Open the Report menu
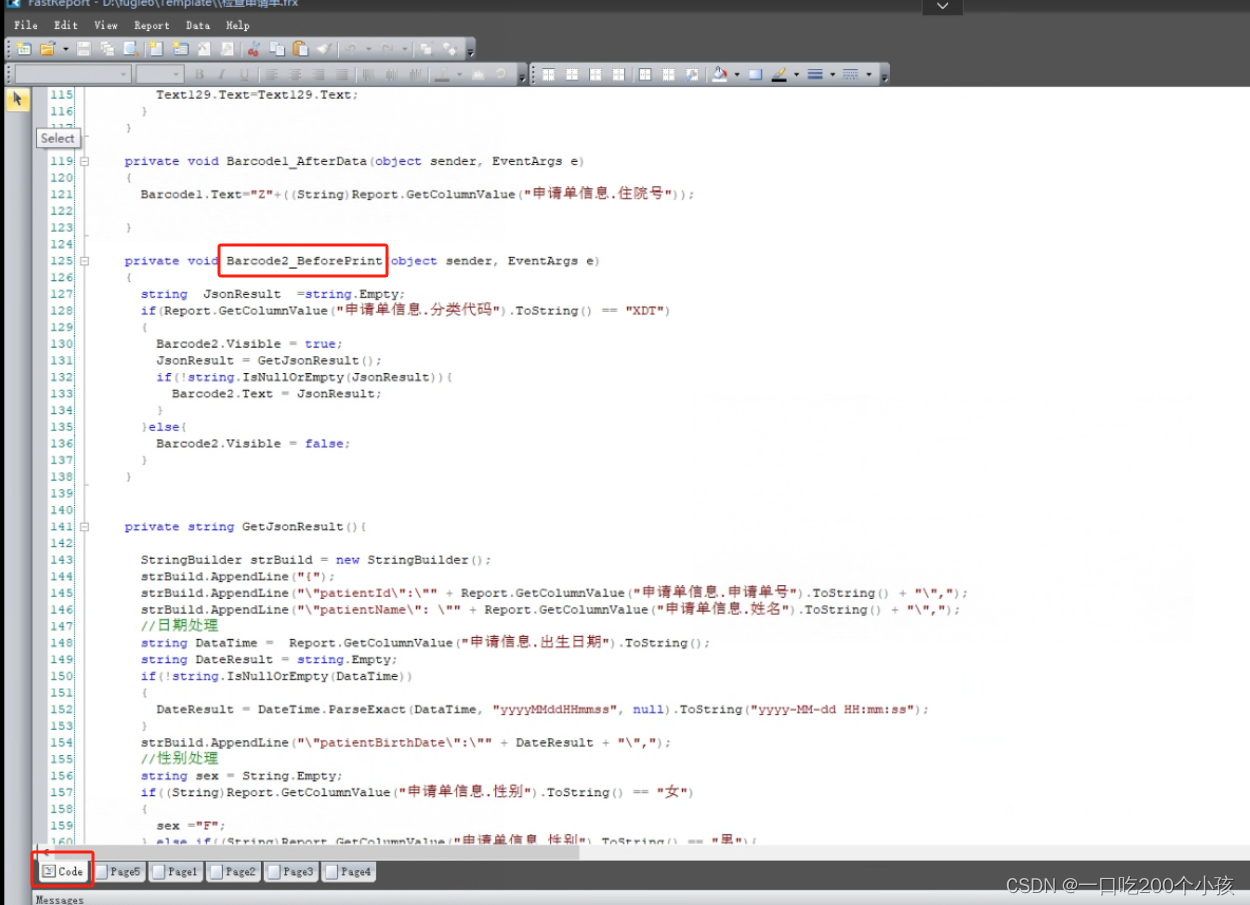 coord(152,25)
